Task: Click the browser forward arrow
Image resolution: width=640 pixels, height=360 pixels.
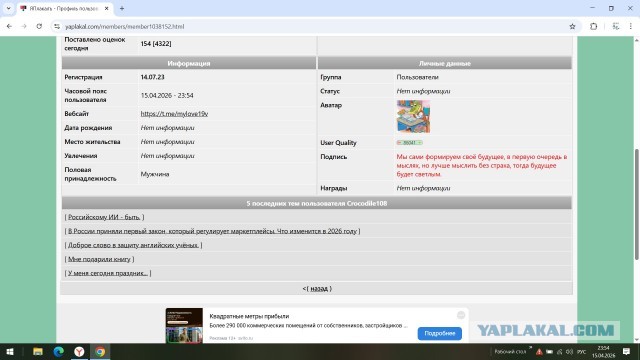Action: [24, 26]
